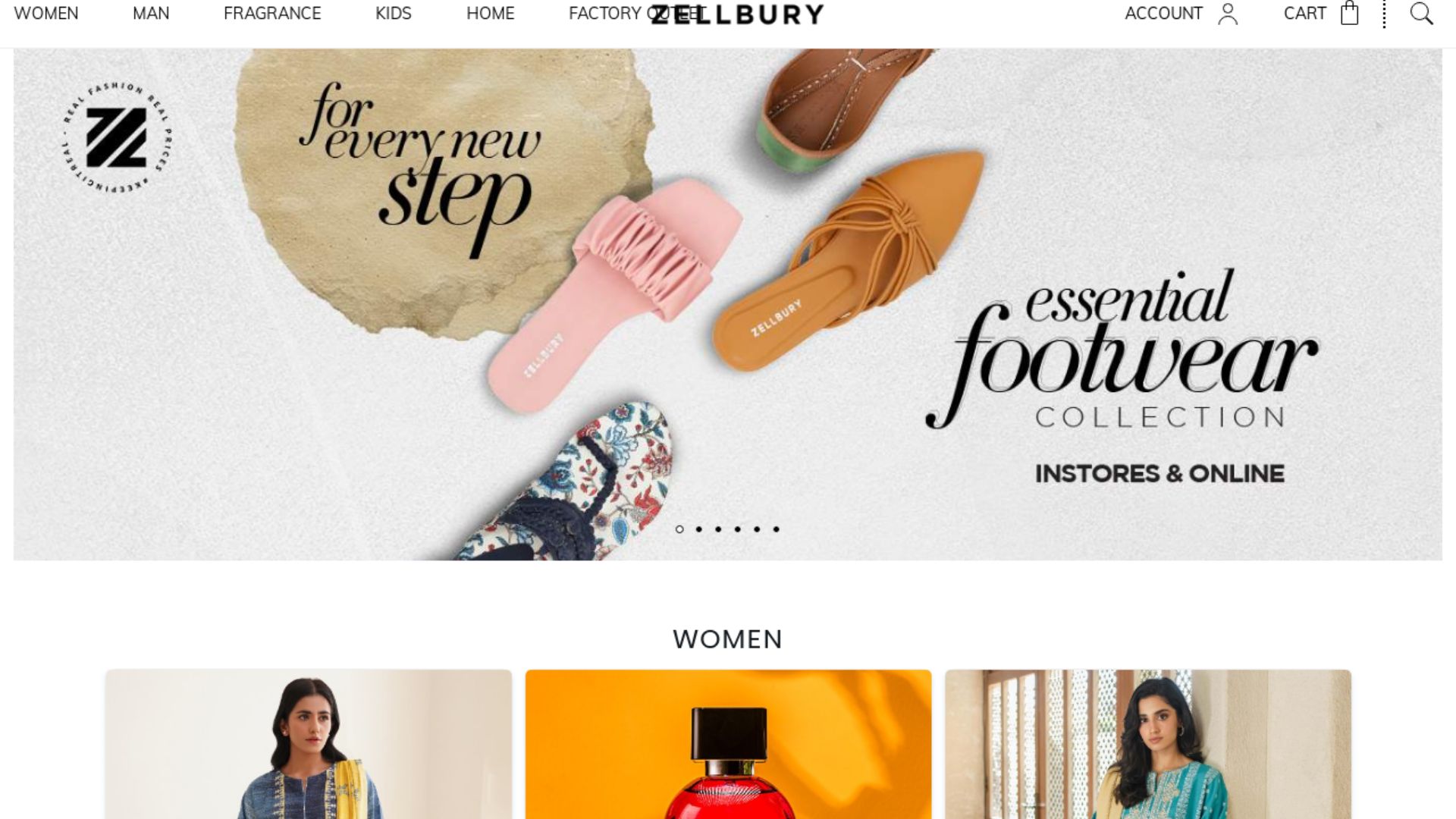
Task: Click the shopping bag cart icon
Action: click(1349, 13)
